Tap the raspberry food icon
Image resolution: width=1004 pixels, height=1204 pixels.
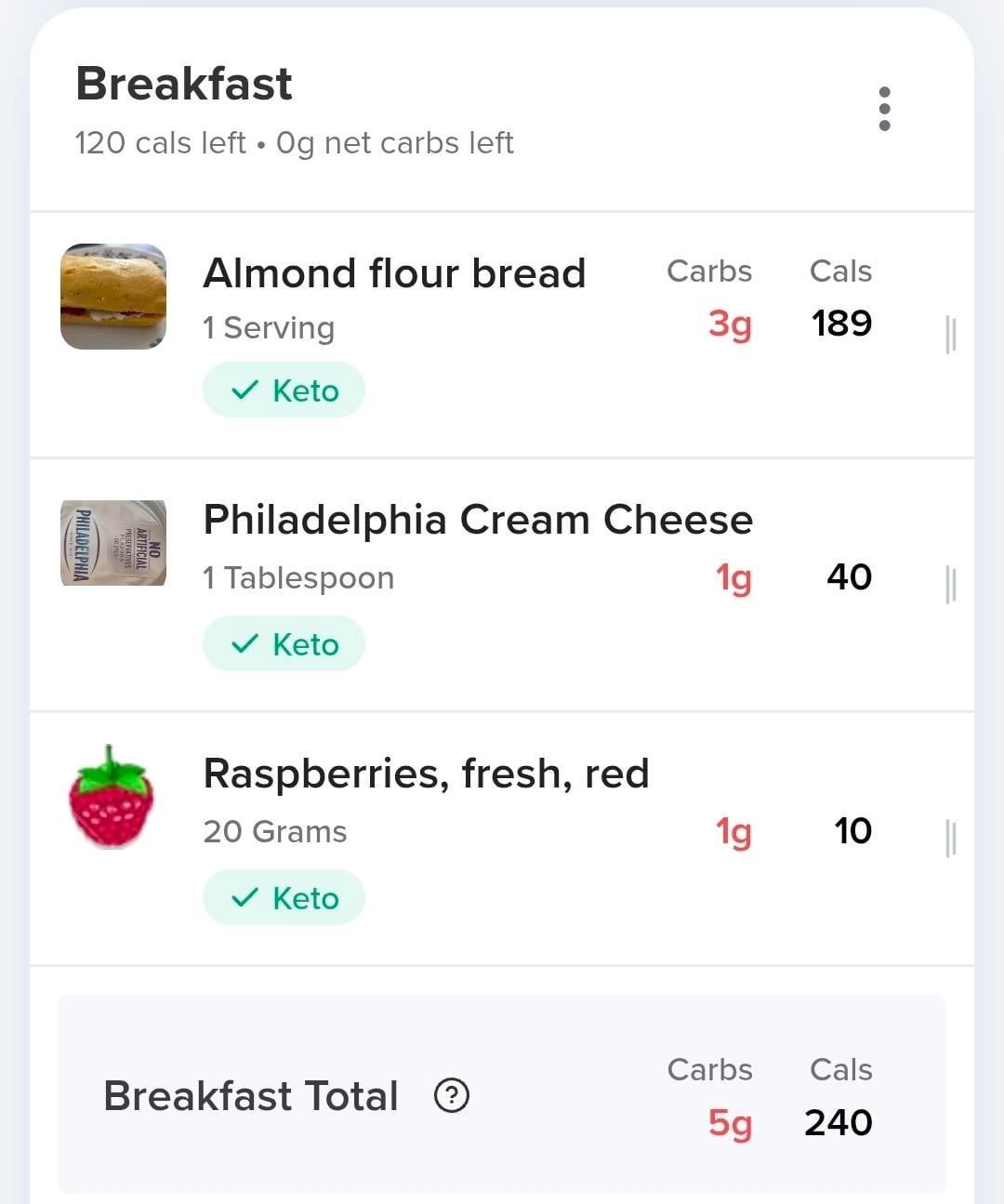pyautogui.click(x=112, y=797)
